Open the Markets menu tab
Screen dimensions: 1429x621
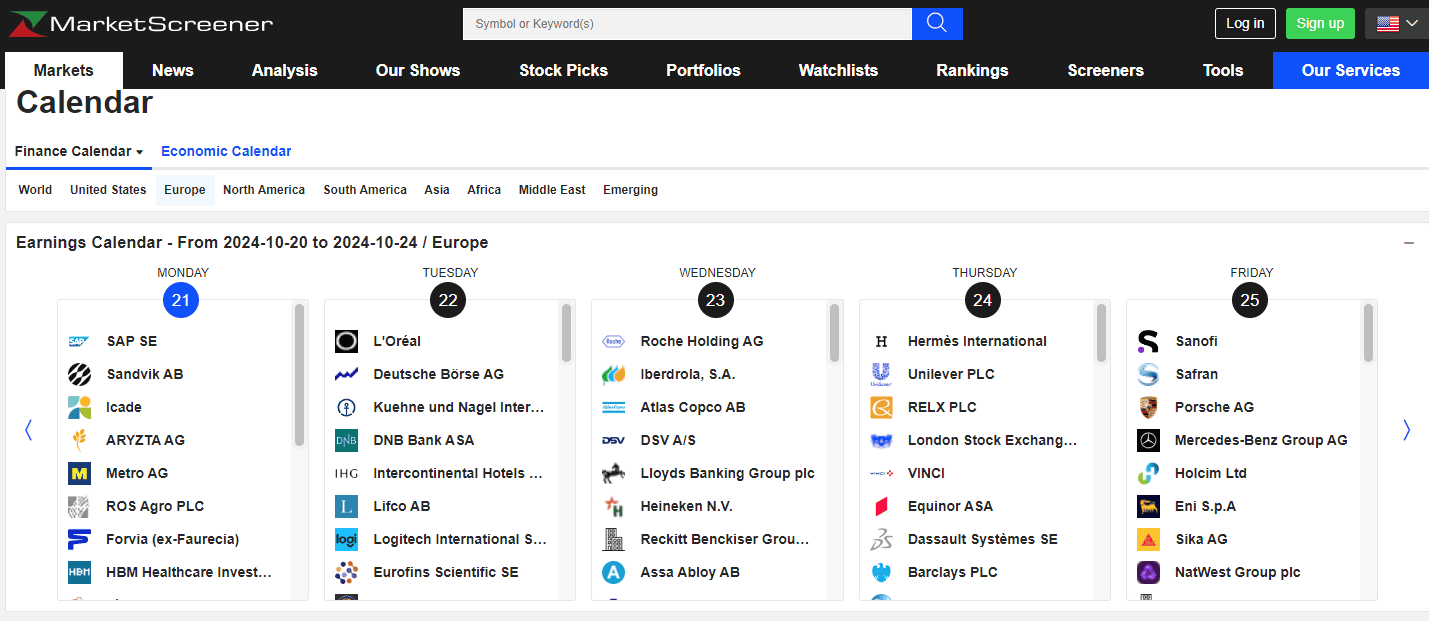tap(64, 70)
